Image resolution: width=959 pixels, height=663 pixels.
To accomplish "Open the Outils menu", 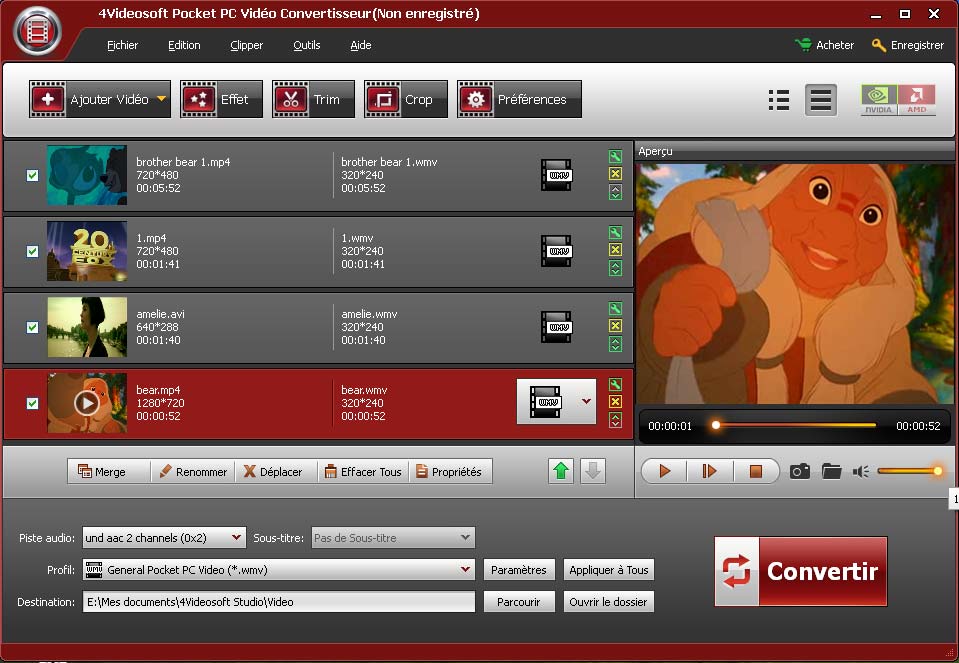I will [x=306, y=45].
